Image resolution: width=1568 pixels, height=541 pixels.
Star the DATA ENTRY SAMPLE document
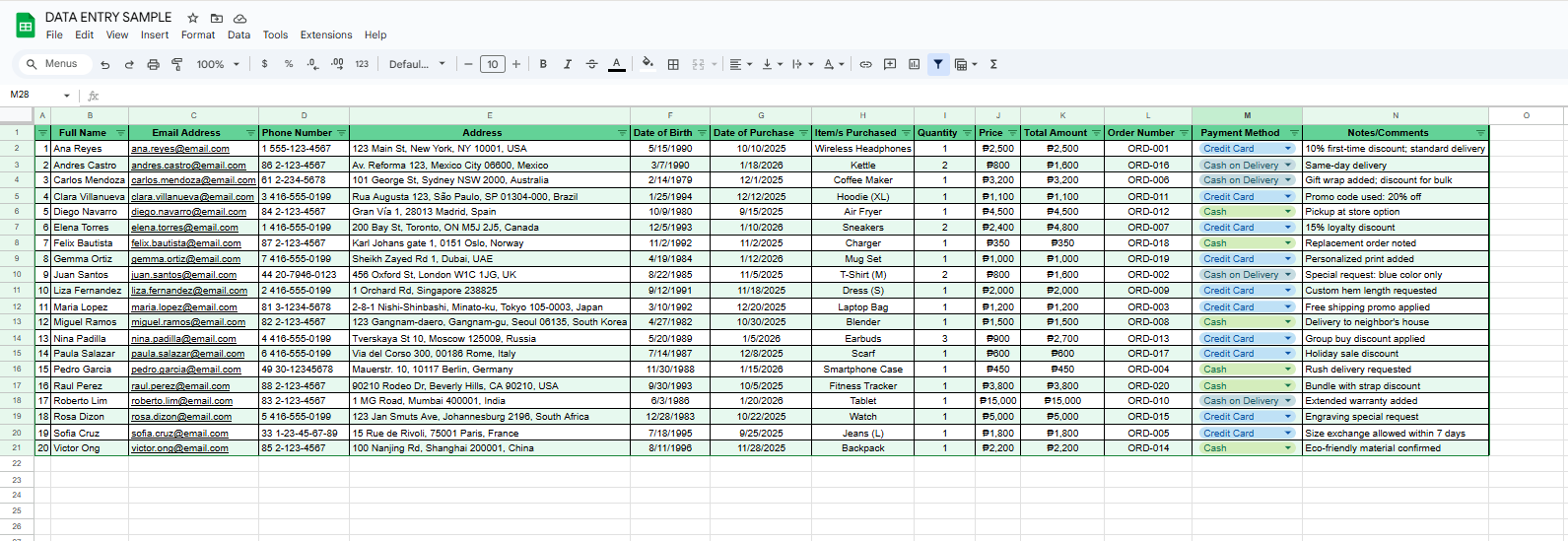pos(193,18)
